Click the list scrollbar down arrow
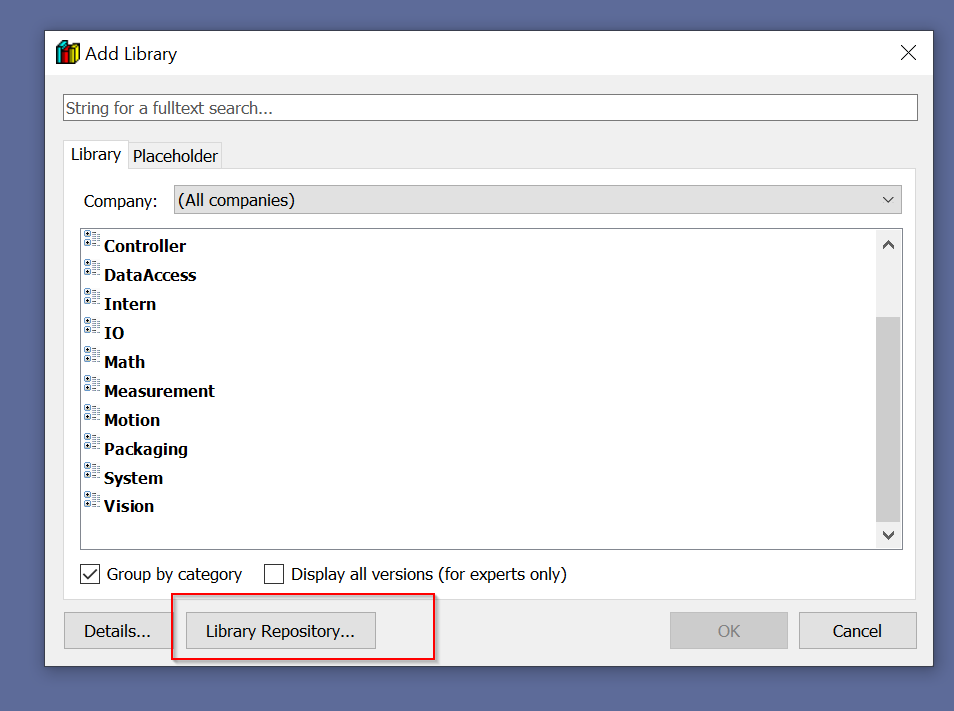This screenshot has width=954, height=711. coord(888,535)
